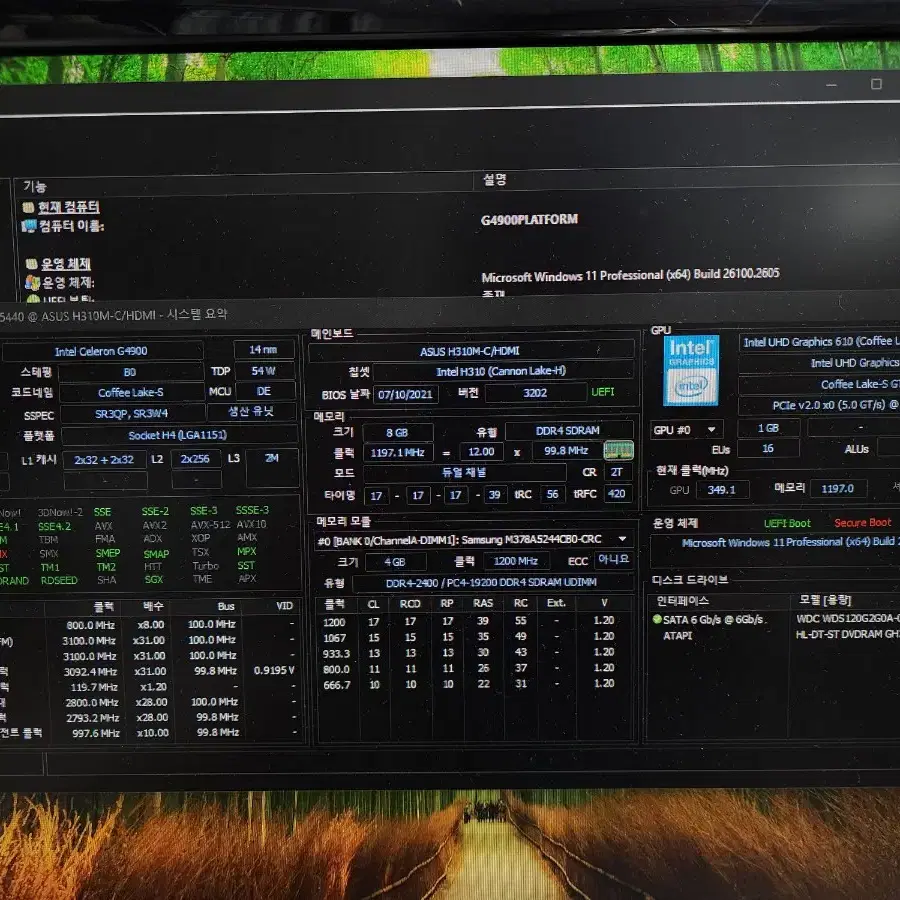900x900 pixels.
Task: Click the 1 GB GPU memory field
Action: tap(769, 428)
